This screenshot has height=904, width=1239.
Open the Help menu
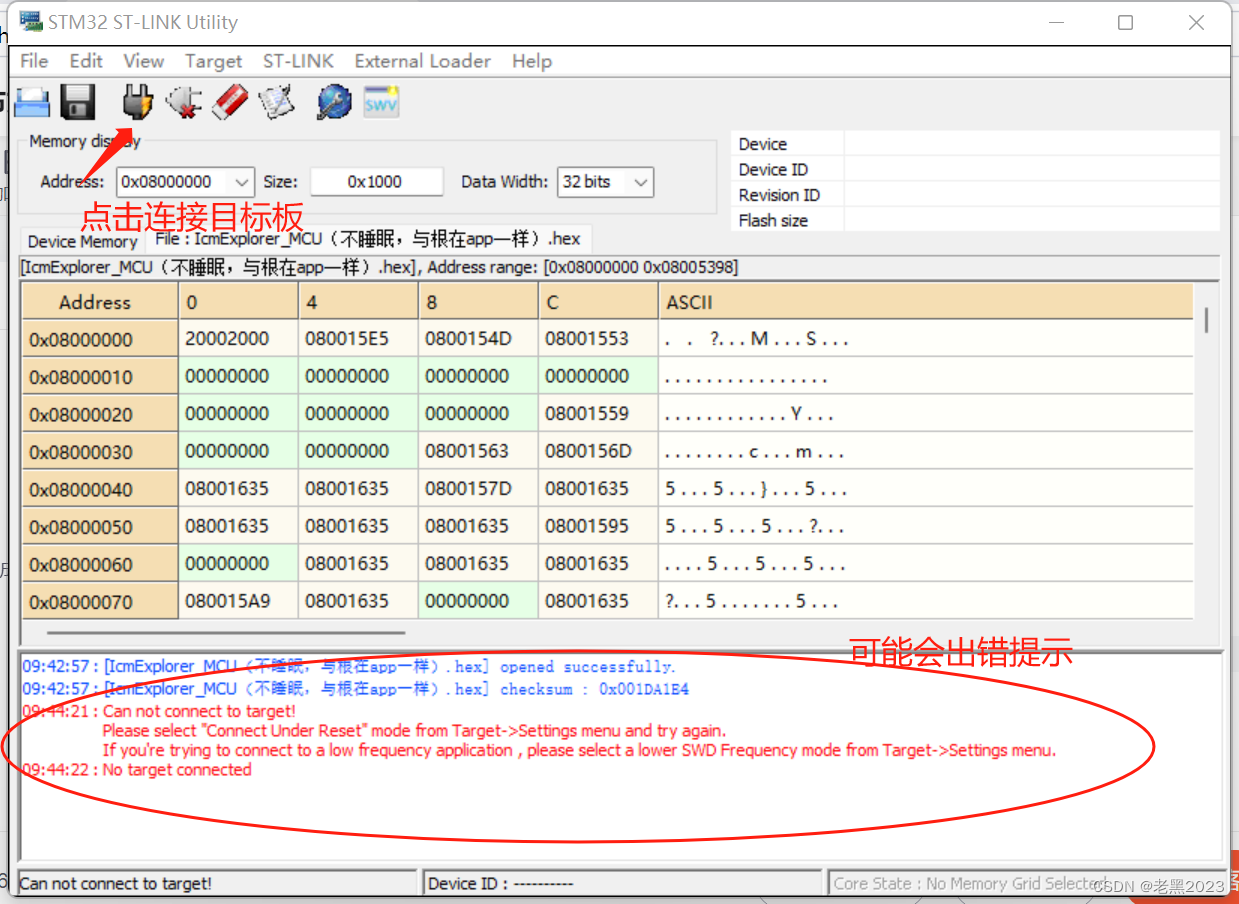pyautogui.click(x=532, y=61)
